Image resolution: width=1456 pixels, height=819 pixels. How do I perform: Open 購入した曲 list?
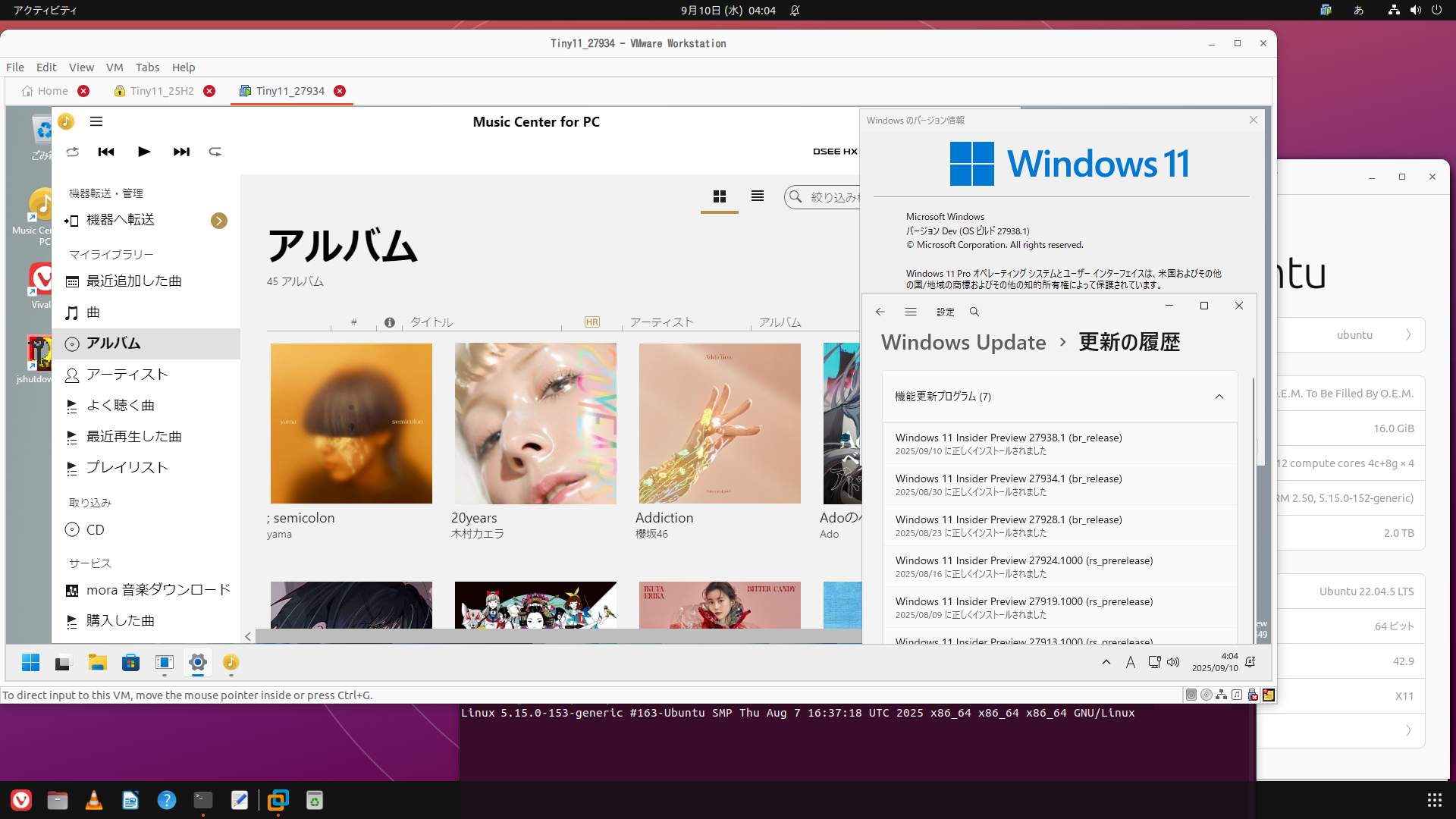pyautogui.click(x=146, y=621)
